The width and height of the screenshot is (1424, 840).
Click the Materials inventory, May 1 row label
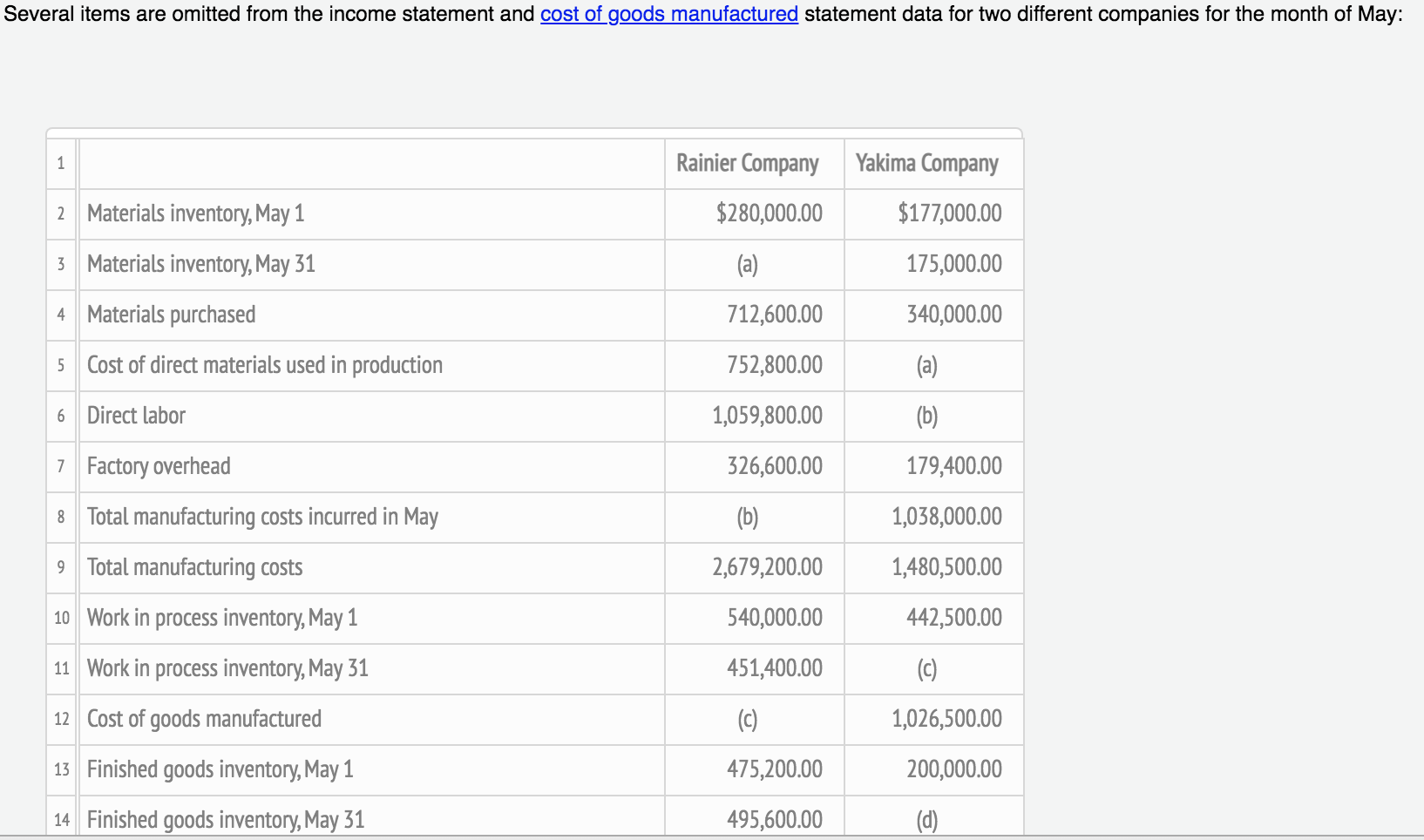coord(195,213)
